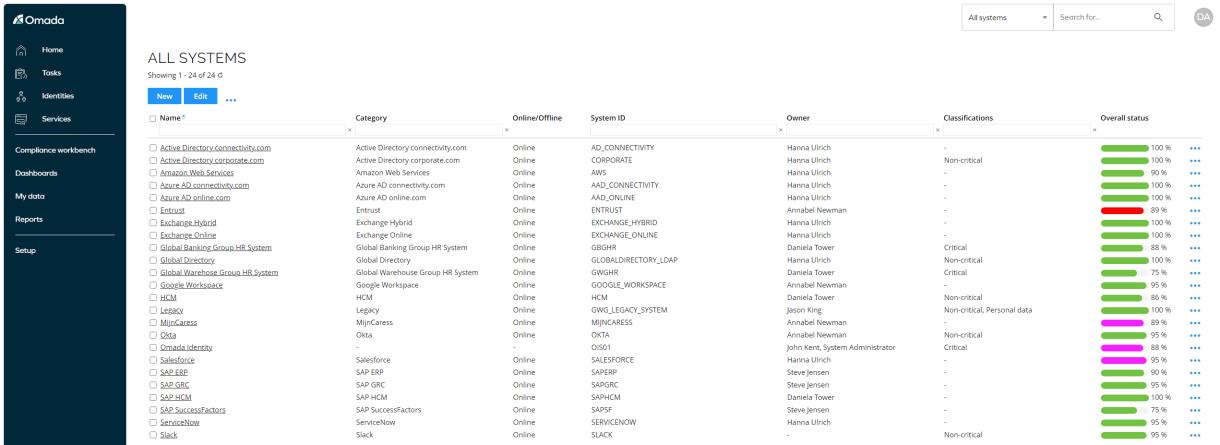
Task: Refresh the list beside Showing 1 - 24
Action: tap(222, 75)
